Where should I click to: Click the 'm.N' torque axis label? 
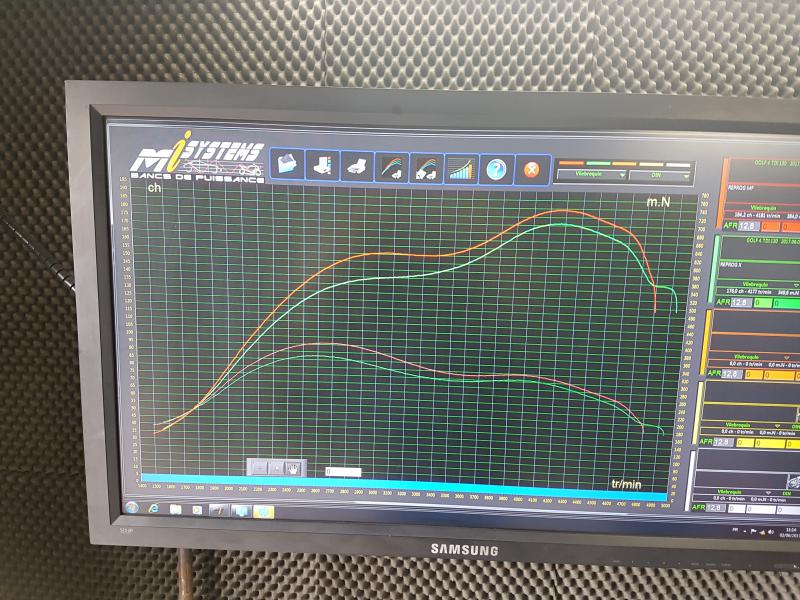659,202
